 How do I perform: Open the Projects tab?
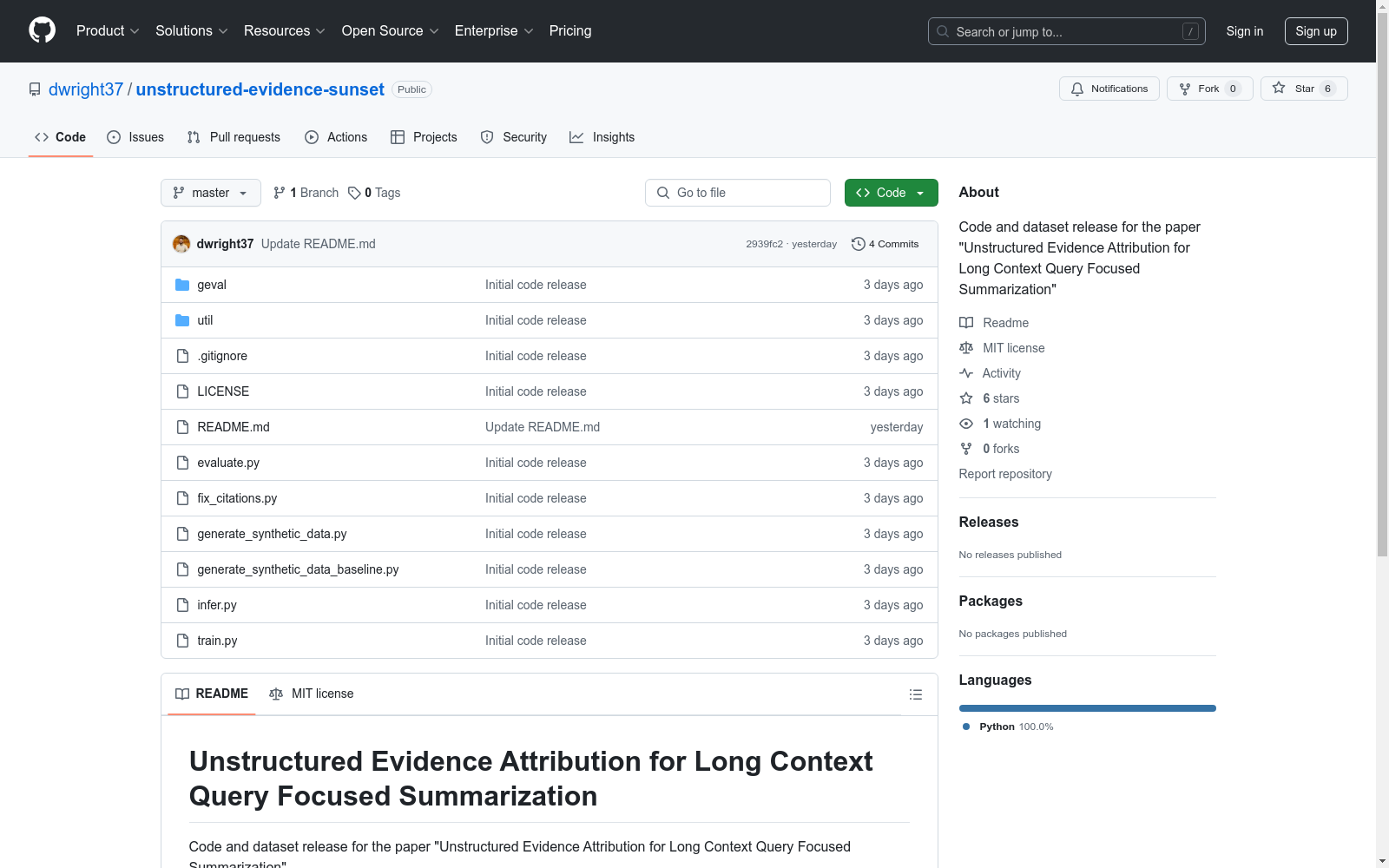(x=424, y=137)
